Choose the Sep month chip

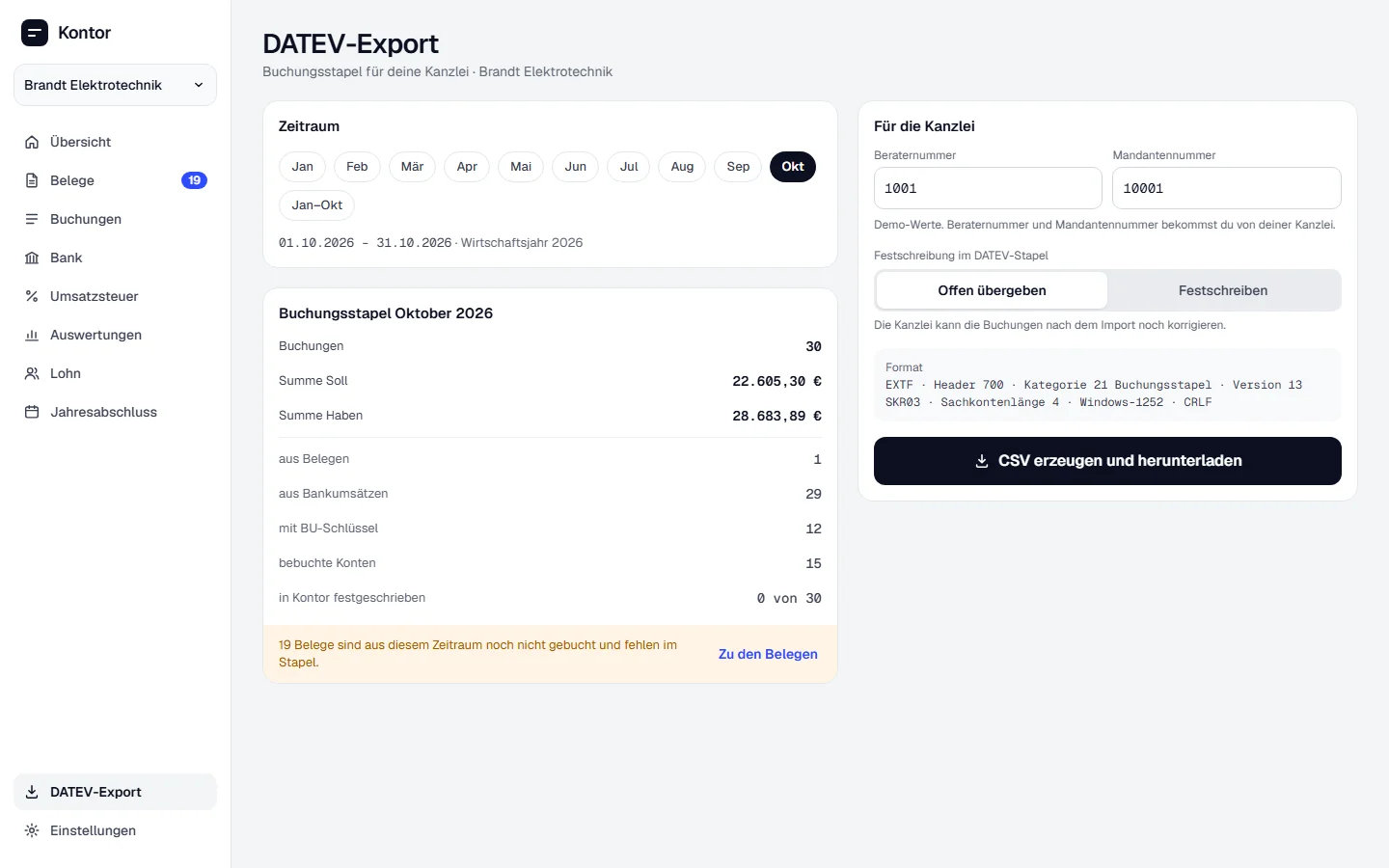(738, 167)
